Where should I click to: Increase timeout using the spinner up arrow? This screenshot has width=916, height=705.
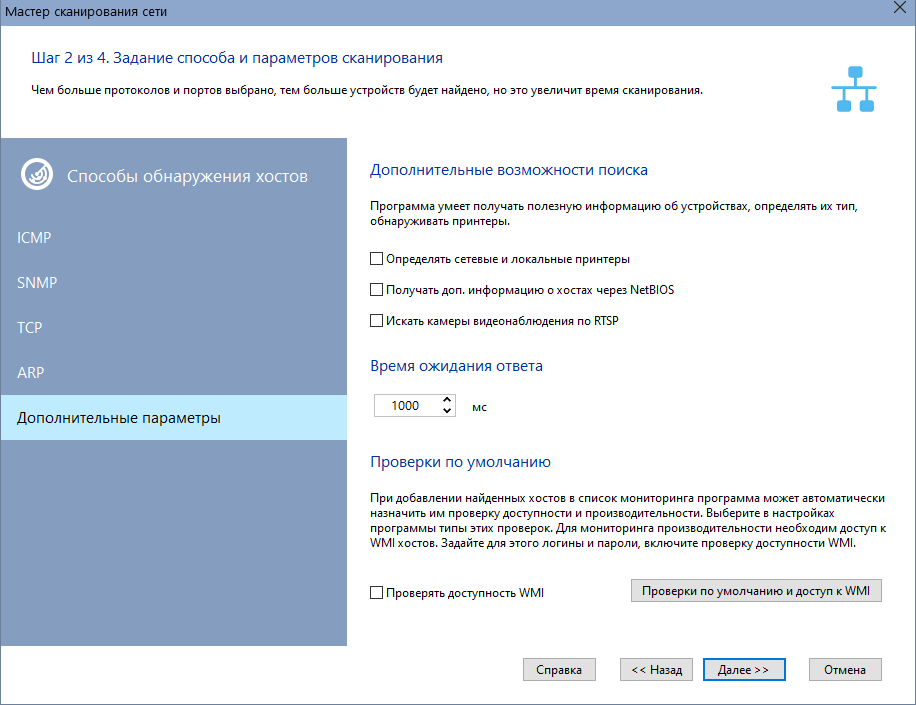point(447,400)
